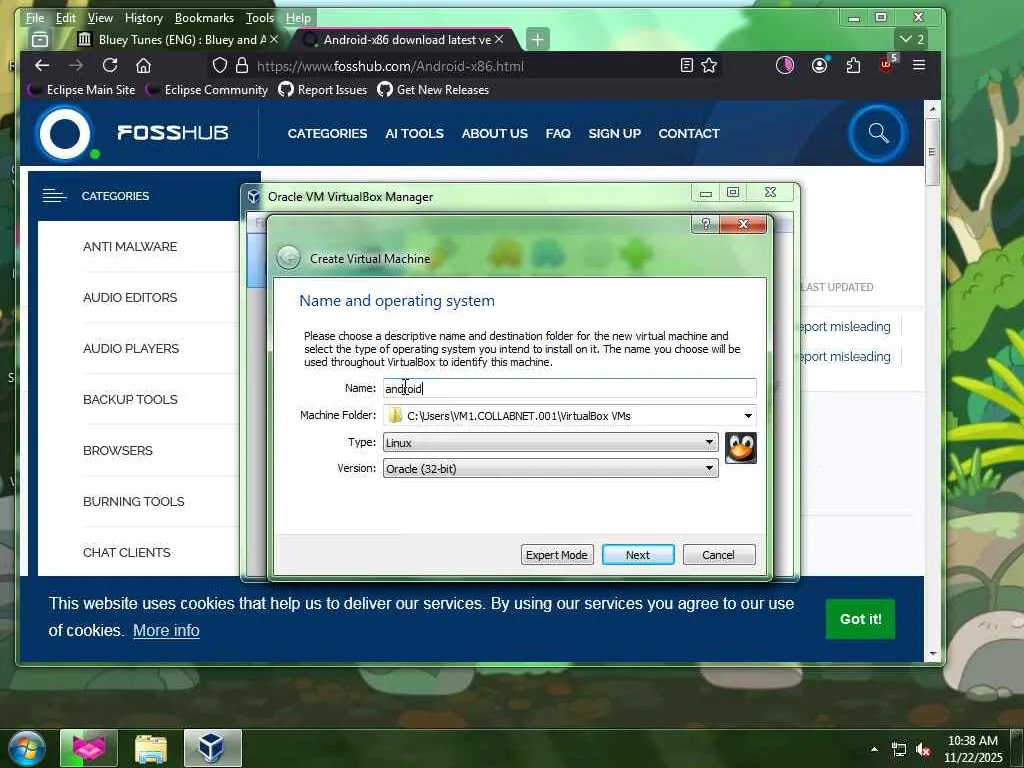This screenshot has width=1024, height=768.
Task: Click the Tux Linux OS type icon
Action: (x=741, y=448)
